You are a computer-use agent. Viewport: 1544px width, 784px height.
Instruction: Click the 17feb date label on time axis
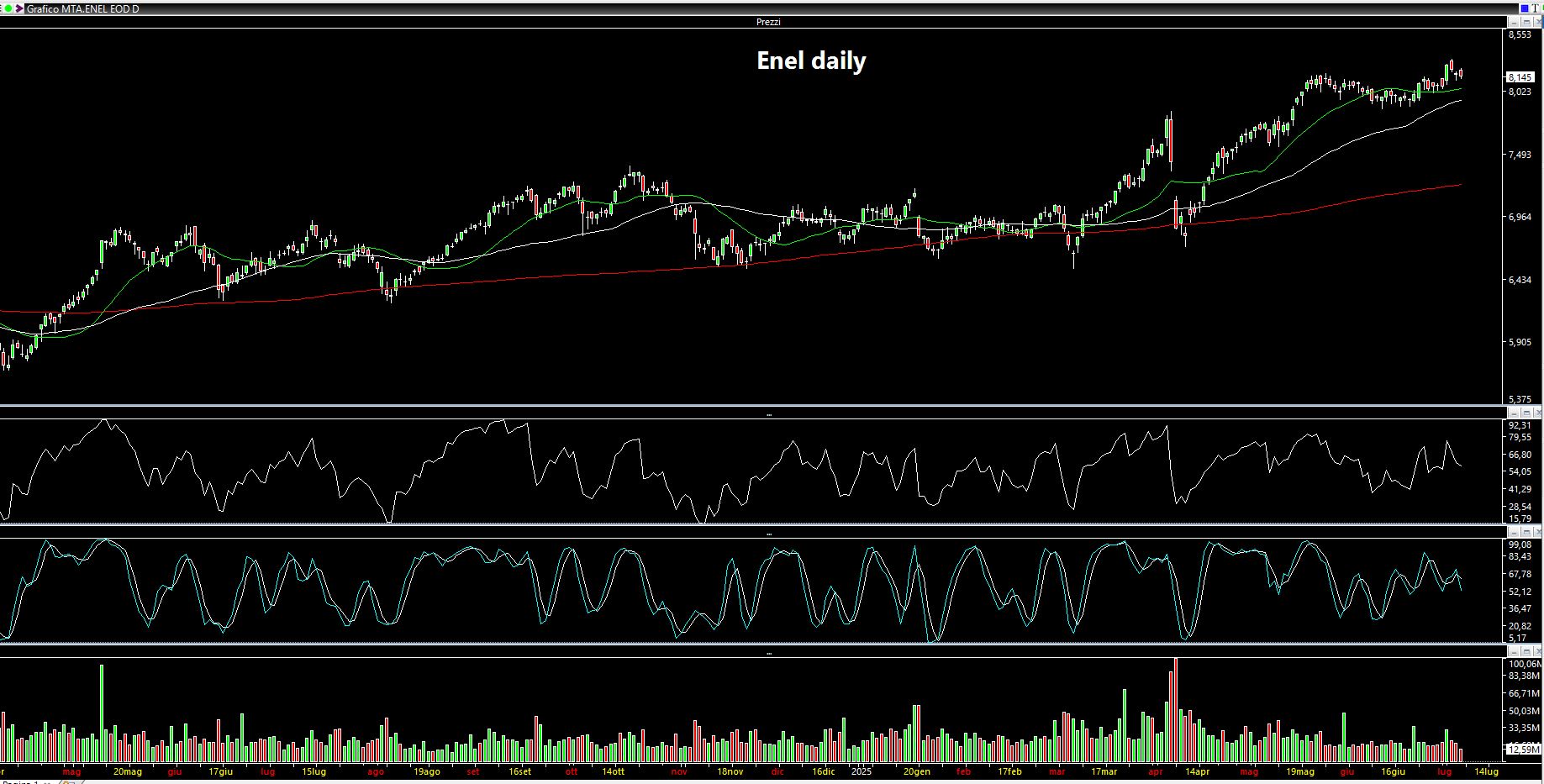tap(1009, 771)
